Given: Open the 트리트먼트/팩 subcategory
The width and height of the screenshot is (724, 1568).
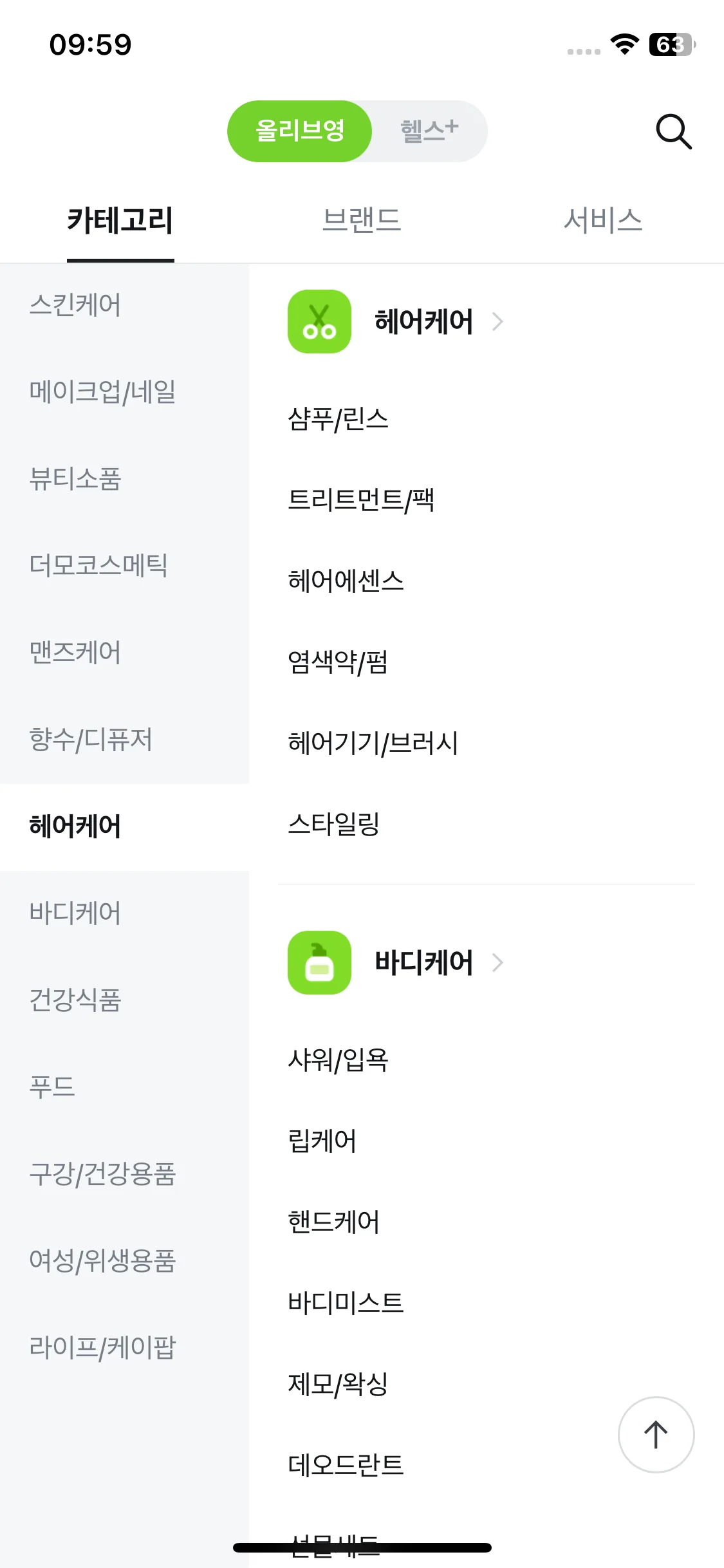Looking at the screenshot, I should [361, 500].
